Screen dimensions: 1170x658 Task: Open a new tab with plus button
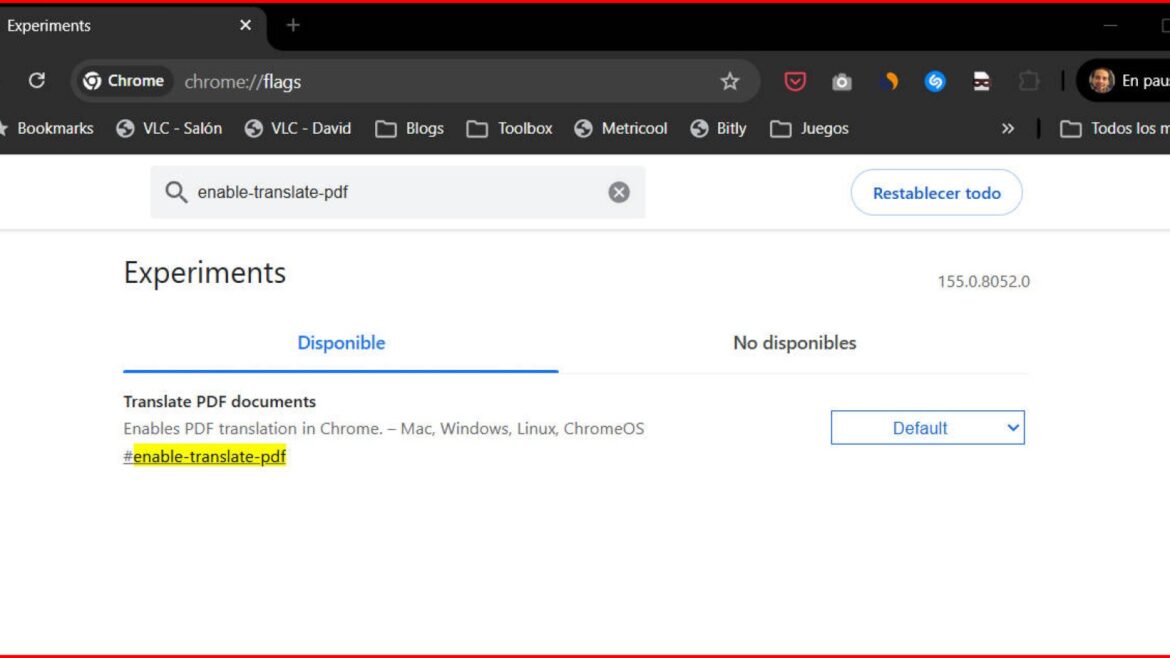pyautogui.click(x=293, y=25)
